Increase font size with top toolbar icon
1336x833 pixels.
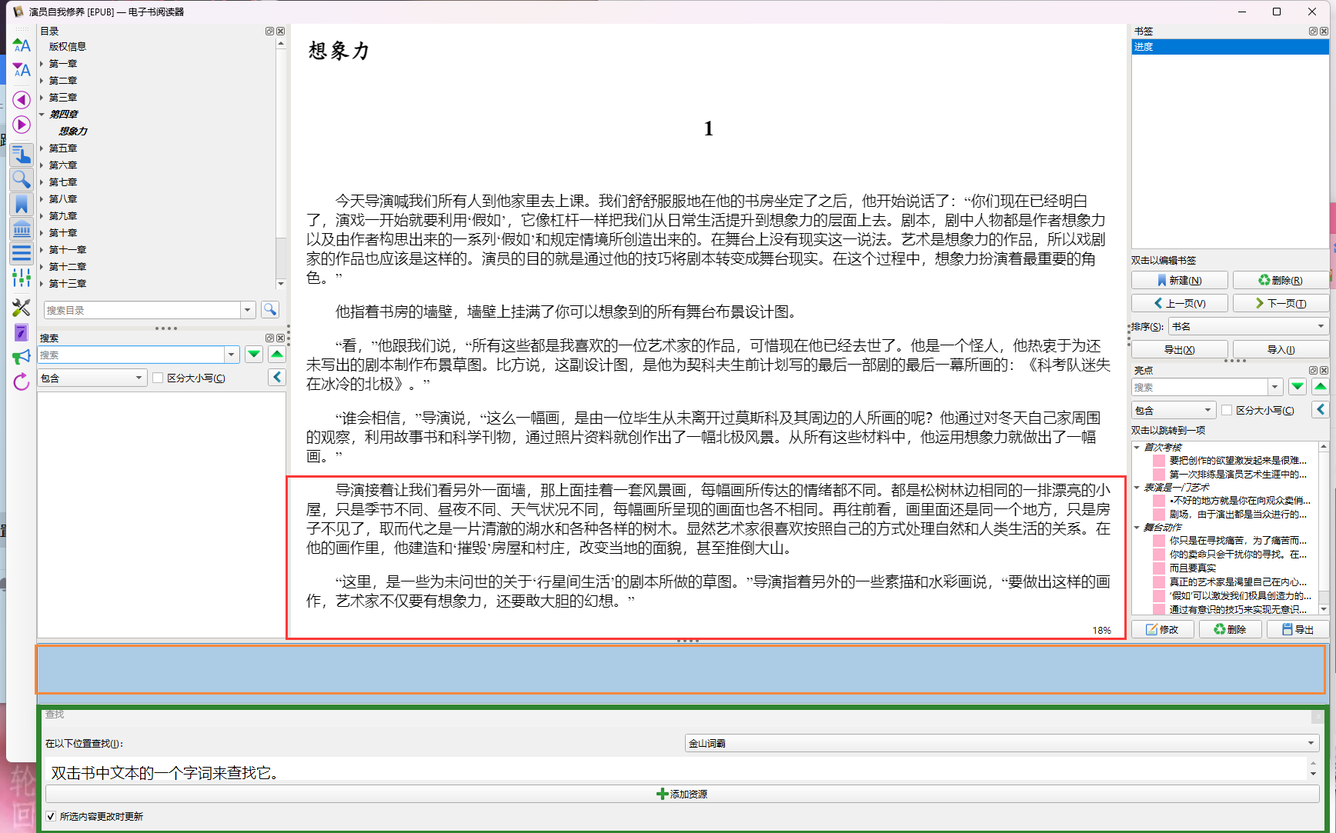tap(21, 45)
